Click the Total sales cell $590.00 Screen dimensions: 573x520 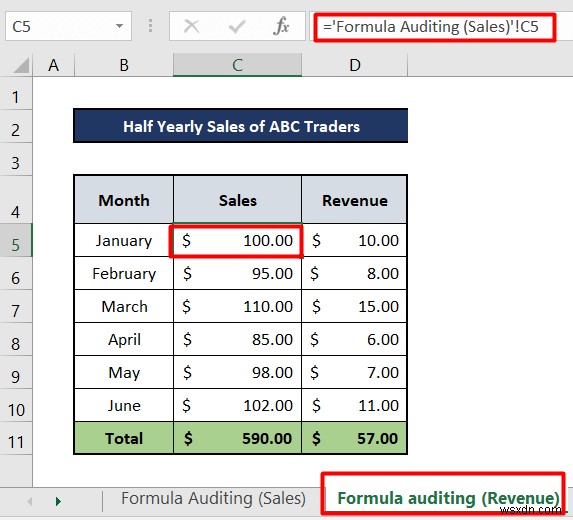(x=237, y=438)
